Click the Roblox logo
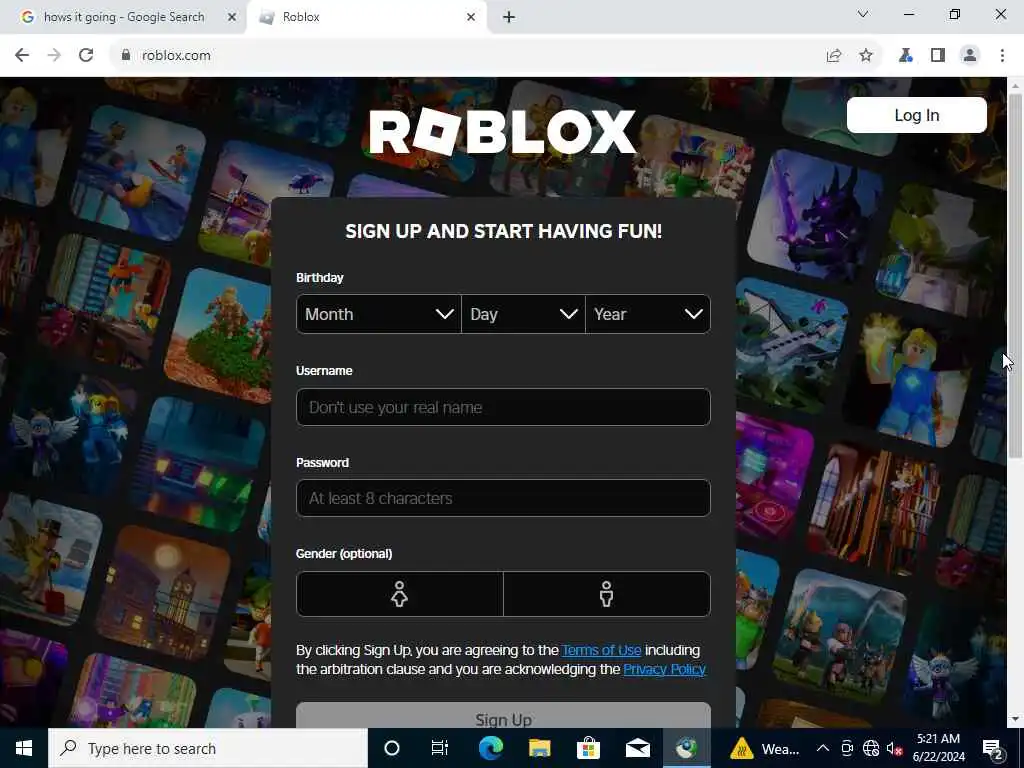Screen dimensions: 1024x768 pos(503,132)
